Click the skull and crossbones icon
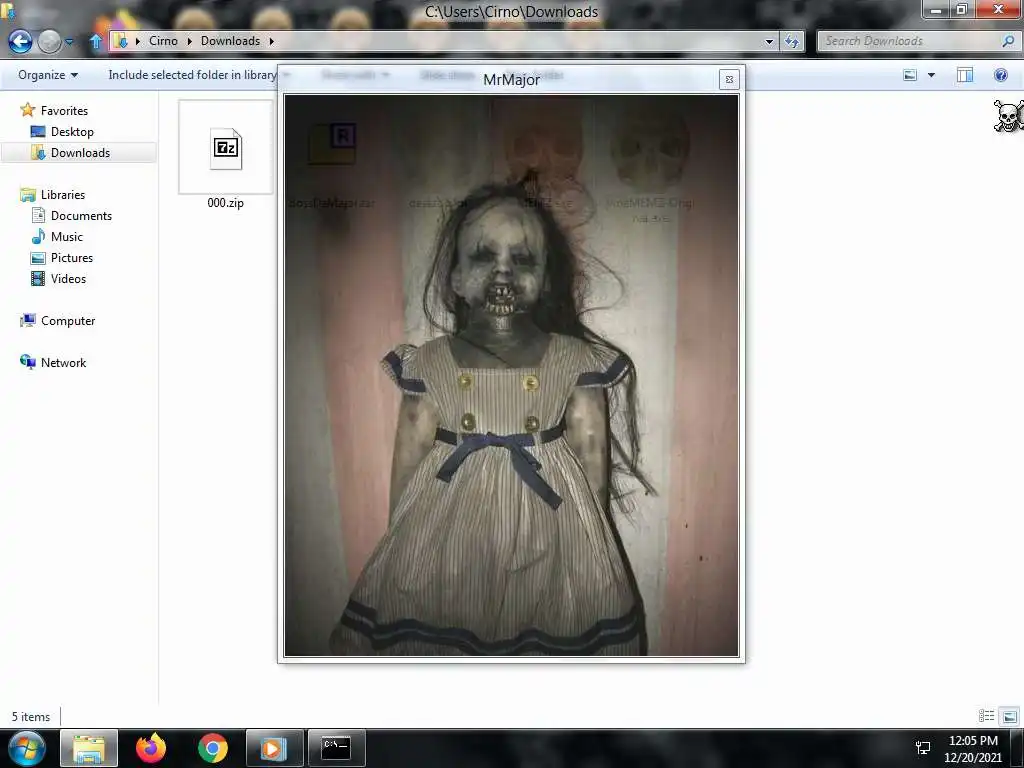Screen dimensions: 1024x768 pyautogui.click(x=1008, y=116)
